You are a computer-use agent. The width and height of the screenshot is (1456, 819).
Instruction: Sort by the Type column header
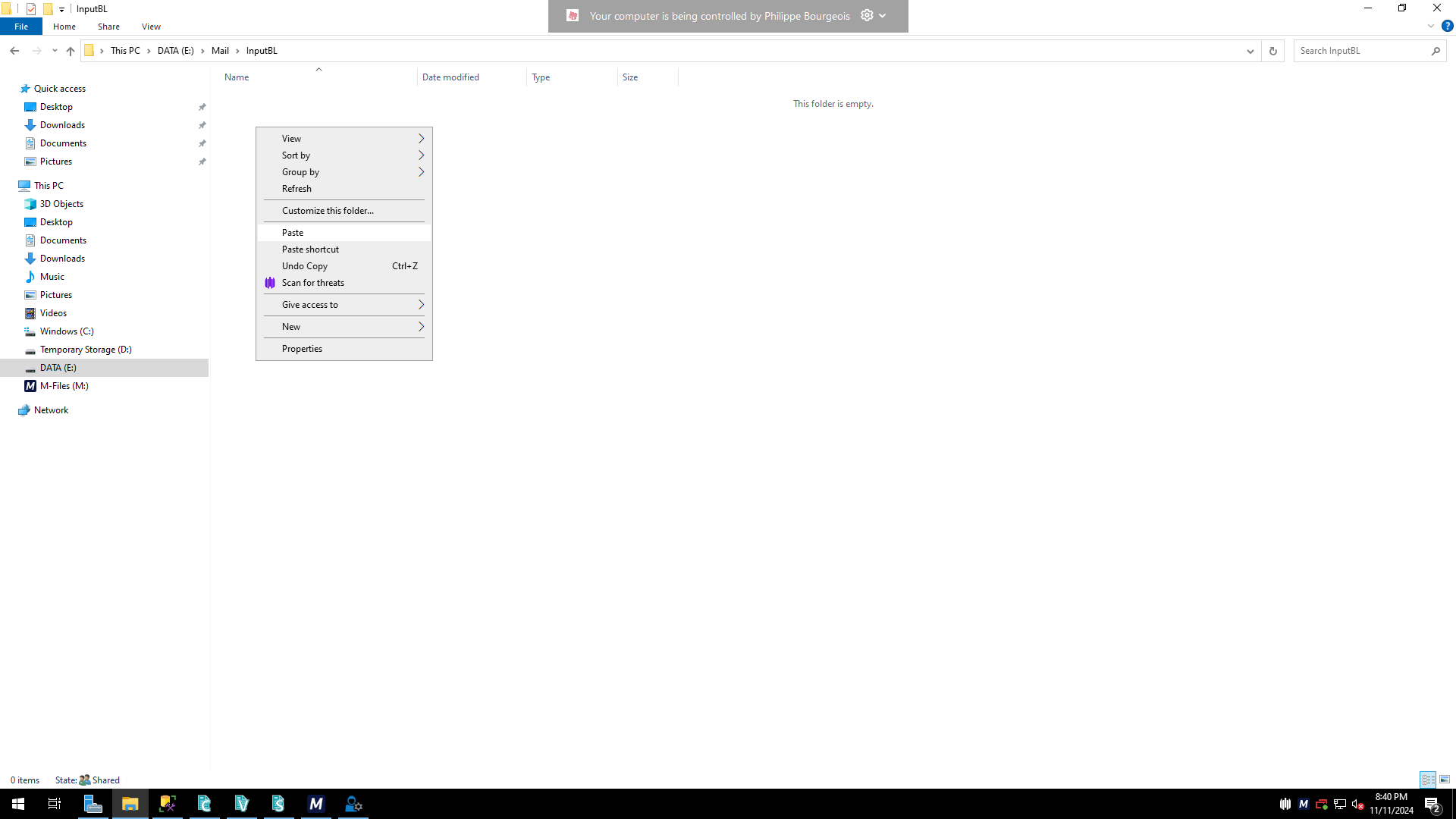pyautogui.click(x=572, y=77)
